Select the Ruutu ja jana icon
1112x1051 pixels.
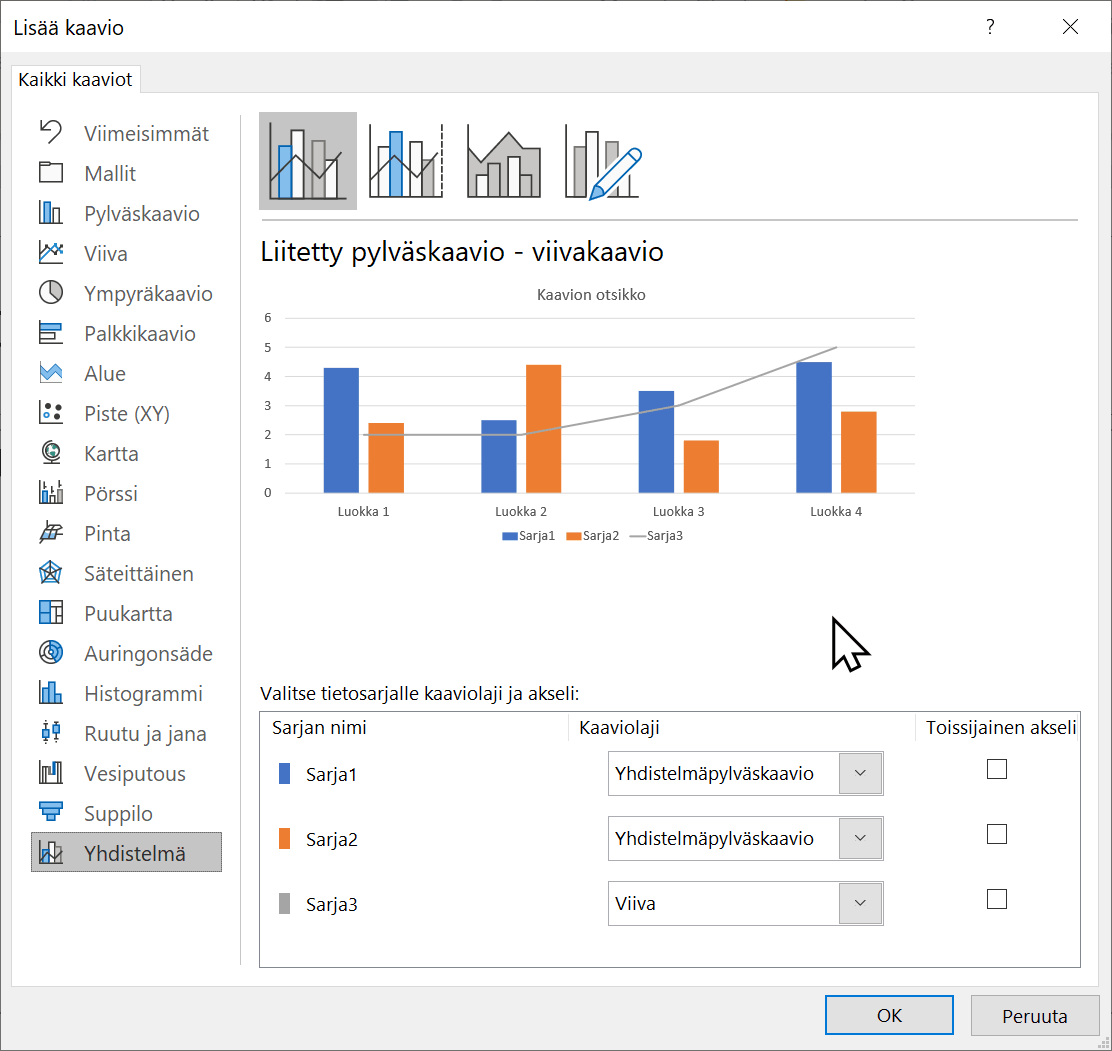pos(50,733)
